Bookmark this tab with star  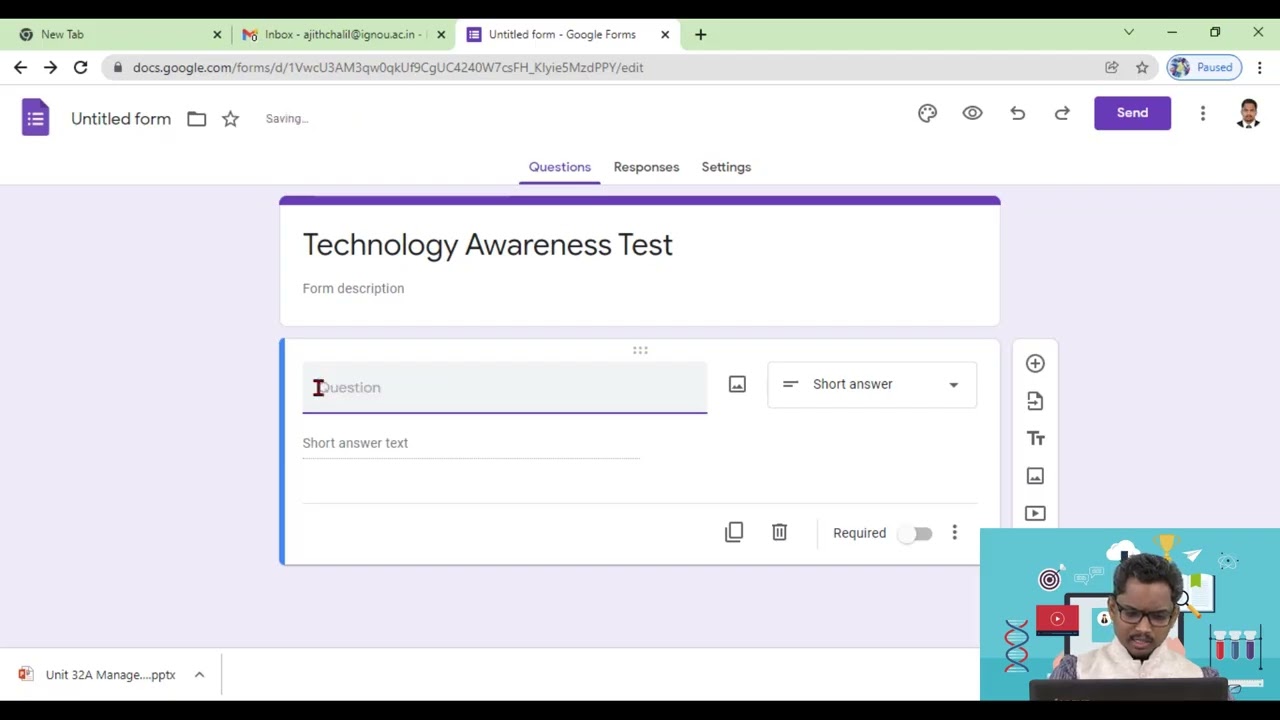[x=1142, y=67]
